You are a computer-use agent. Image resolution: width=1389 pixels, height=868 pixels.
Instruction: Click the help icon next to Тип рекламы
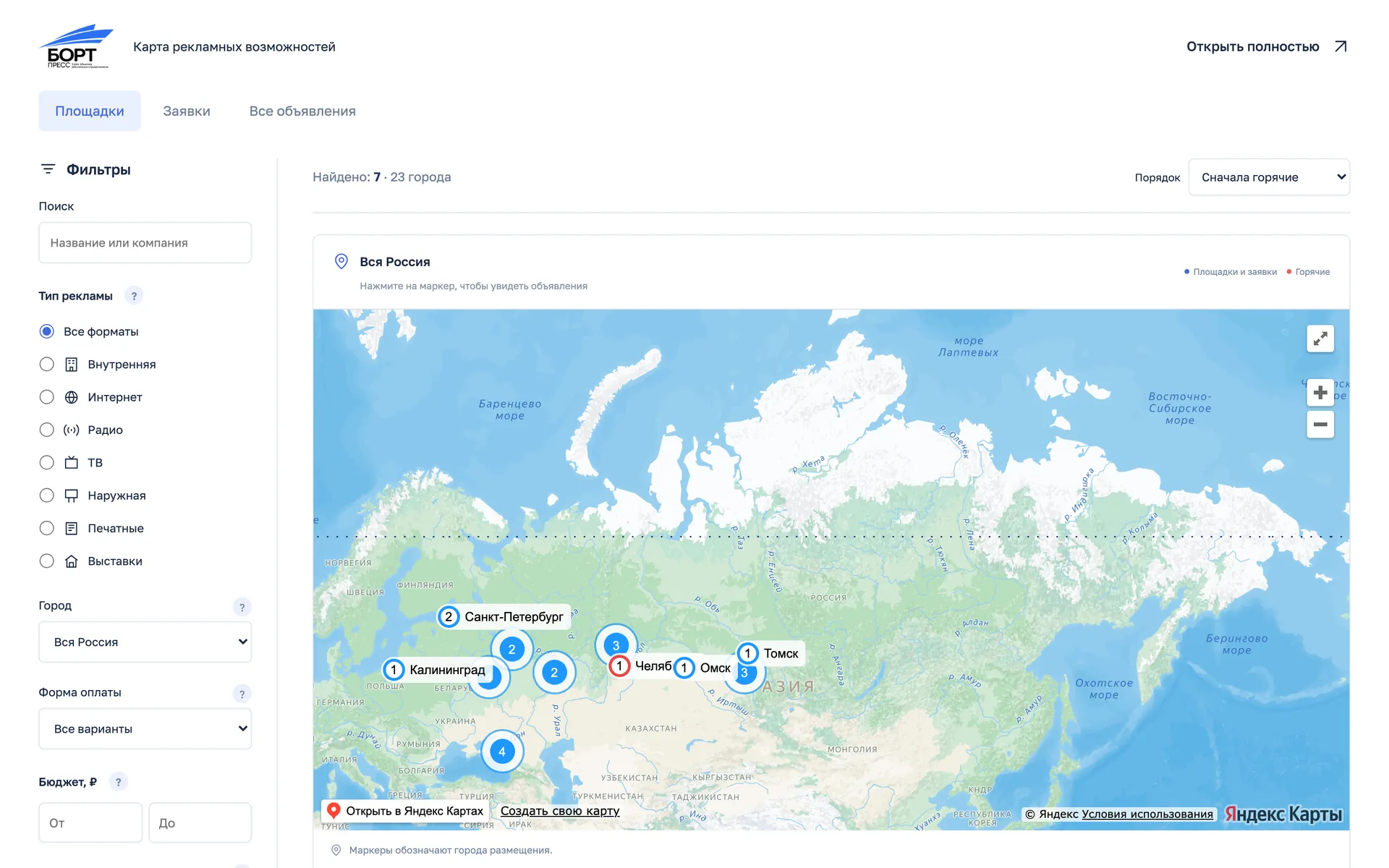click(x=134, y=296)
